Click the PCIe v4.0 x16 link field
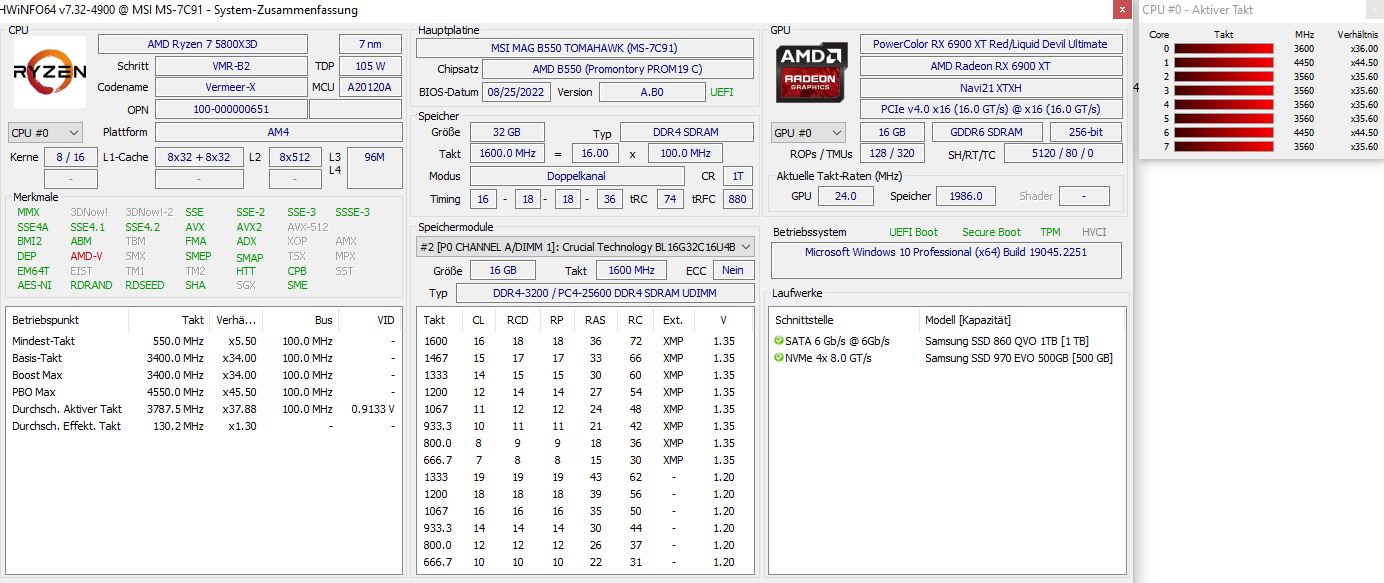This screenshot has height=583, width=1384. click(x=990, y=109)
